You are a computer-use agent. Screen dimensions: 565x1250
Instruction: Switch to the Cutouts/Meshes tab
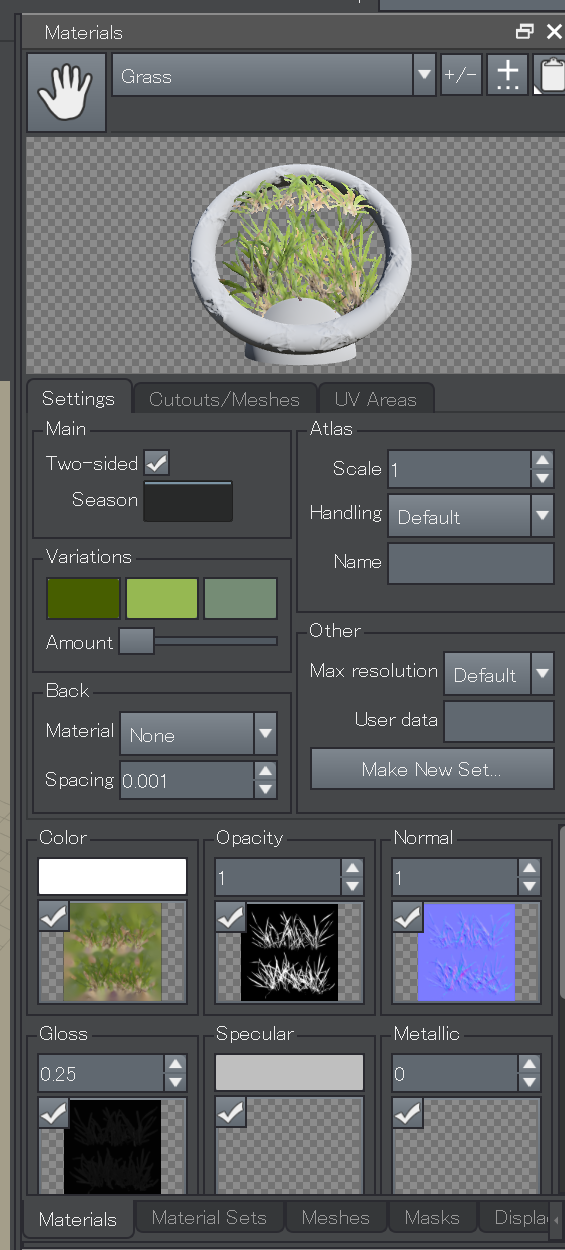[x=225, y=399]
